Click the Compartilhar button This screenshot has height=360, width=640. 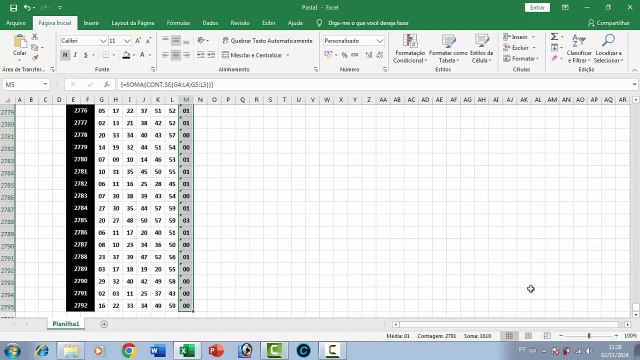tap(609, 23)
